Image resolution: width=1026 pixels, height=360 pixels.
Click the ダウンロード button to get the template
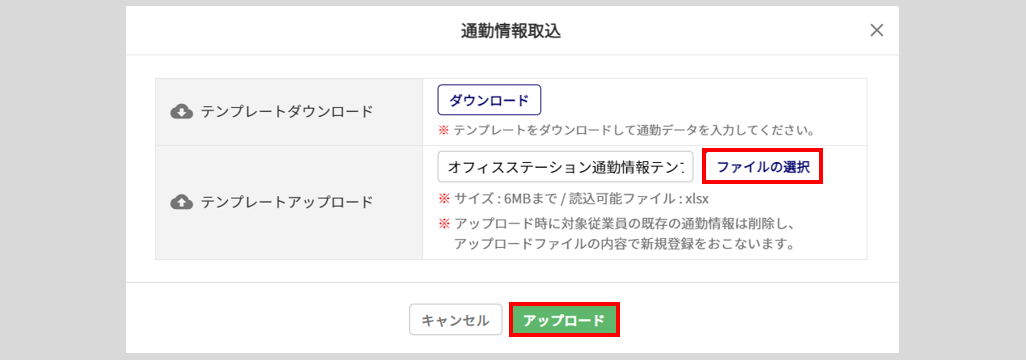(x=489, y=101)
